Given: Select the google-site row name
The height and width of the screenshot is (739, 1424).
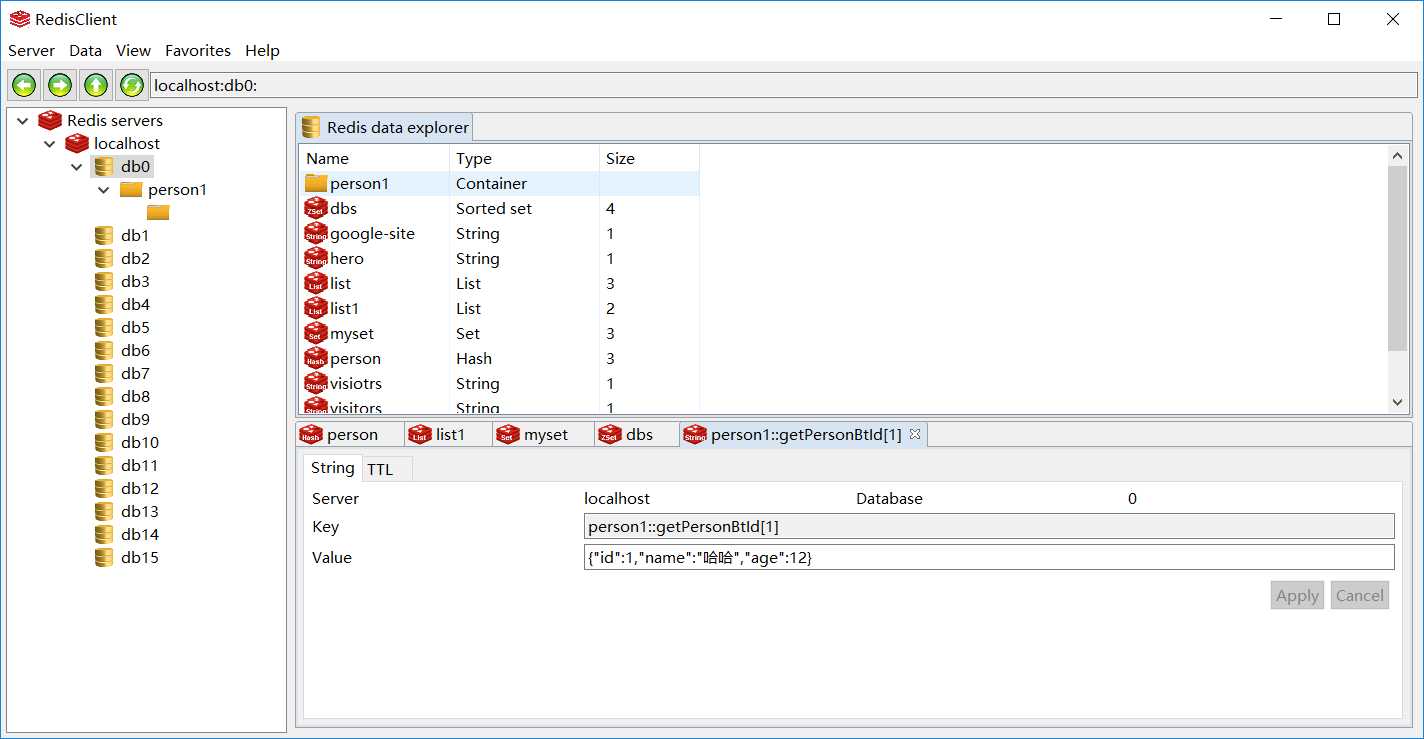Looking at the screenshot, I should (372, 233).
